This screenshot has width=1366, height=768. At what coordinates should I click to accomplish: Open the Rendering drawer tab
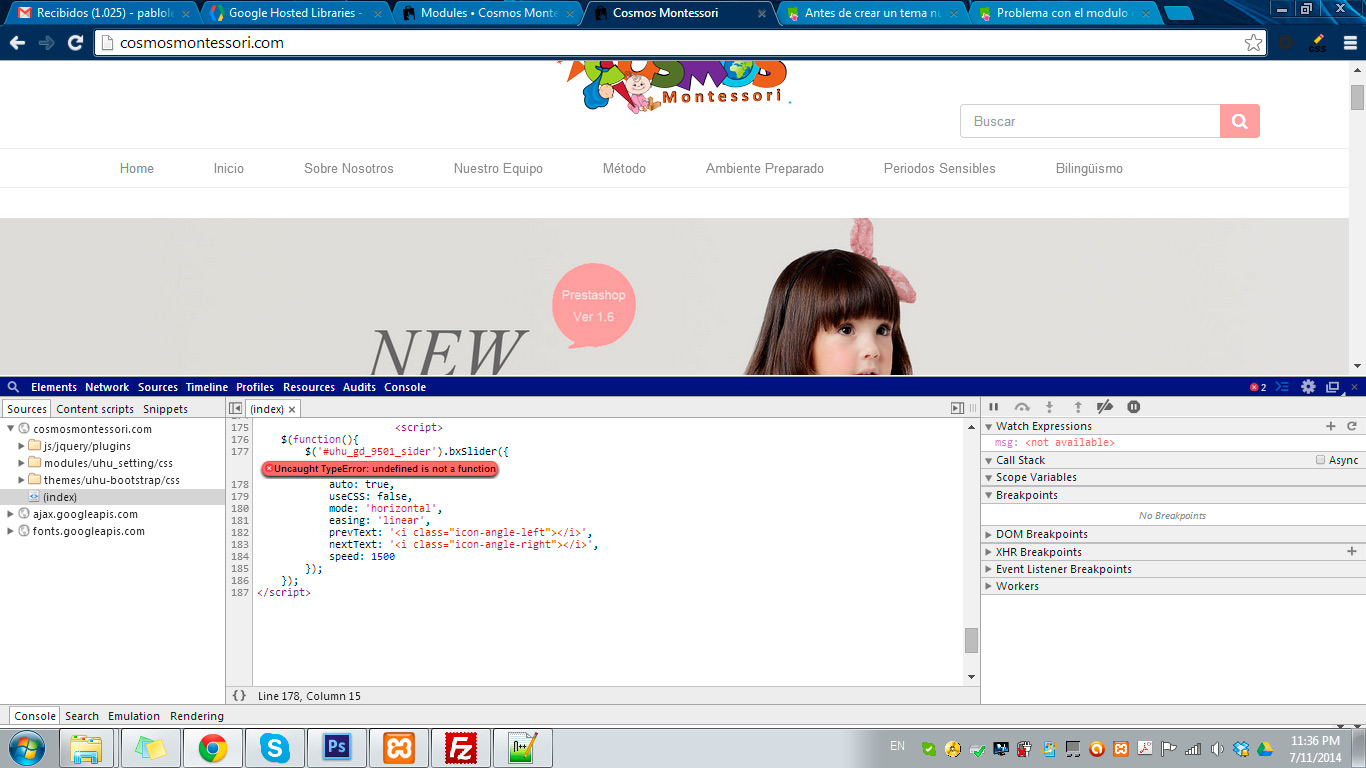click(x=197, y=716)
